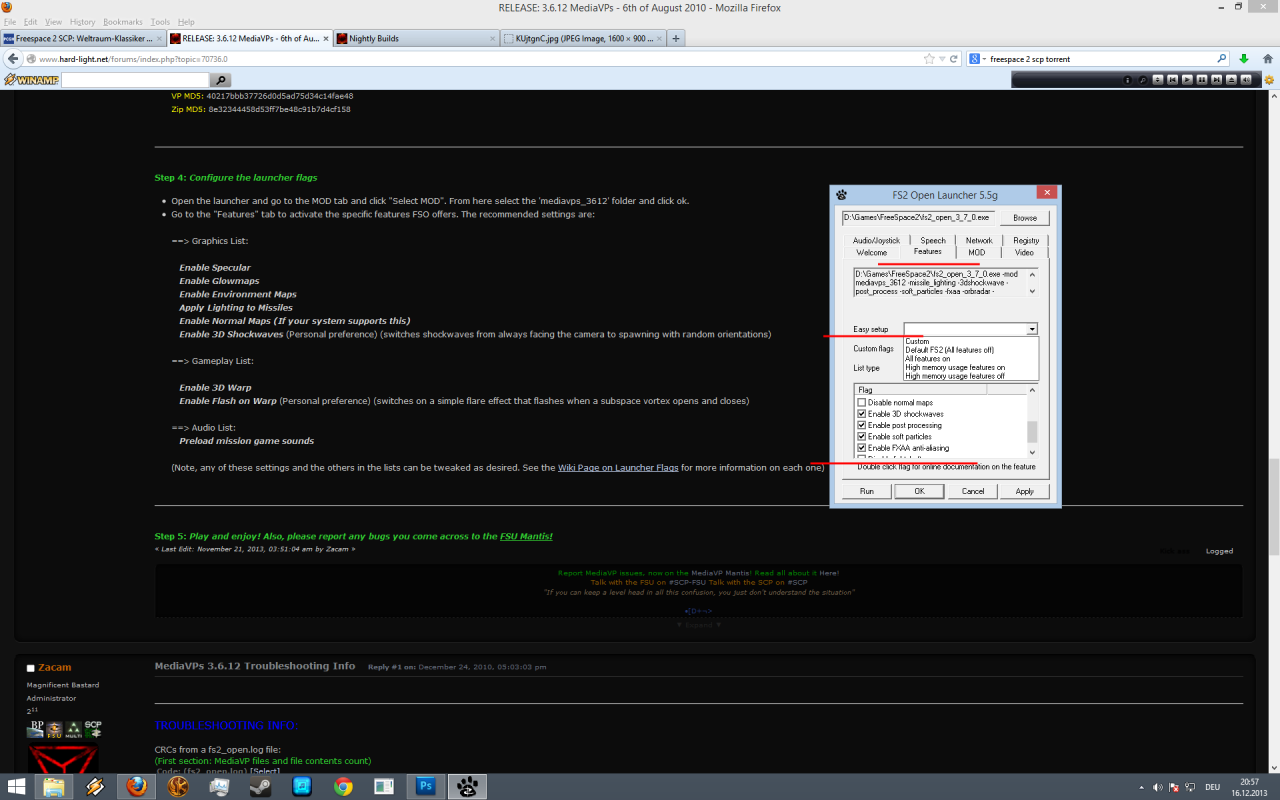The height and width of the screenshot is (800, 1280).
Task: Open the Firefox History menu
Action: pyautogui.click(x=82, y=21)
